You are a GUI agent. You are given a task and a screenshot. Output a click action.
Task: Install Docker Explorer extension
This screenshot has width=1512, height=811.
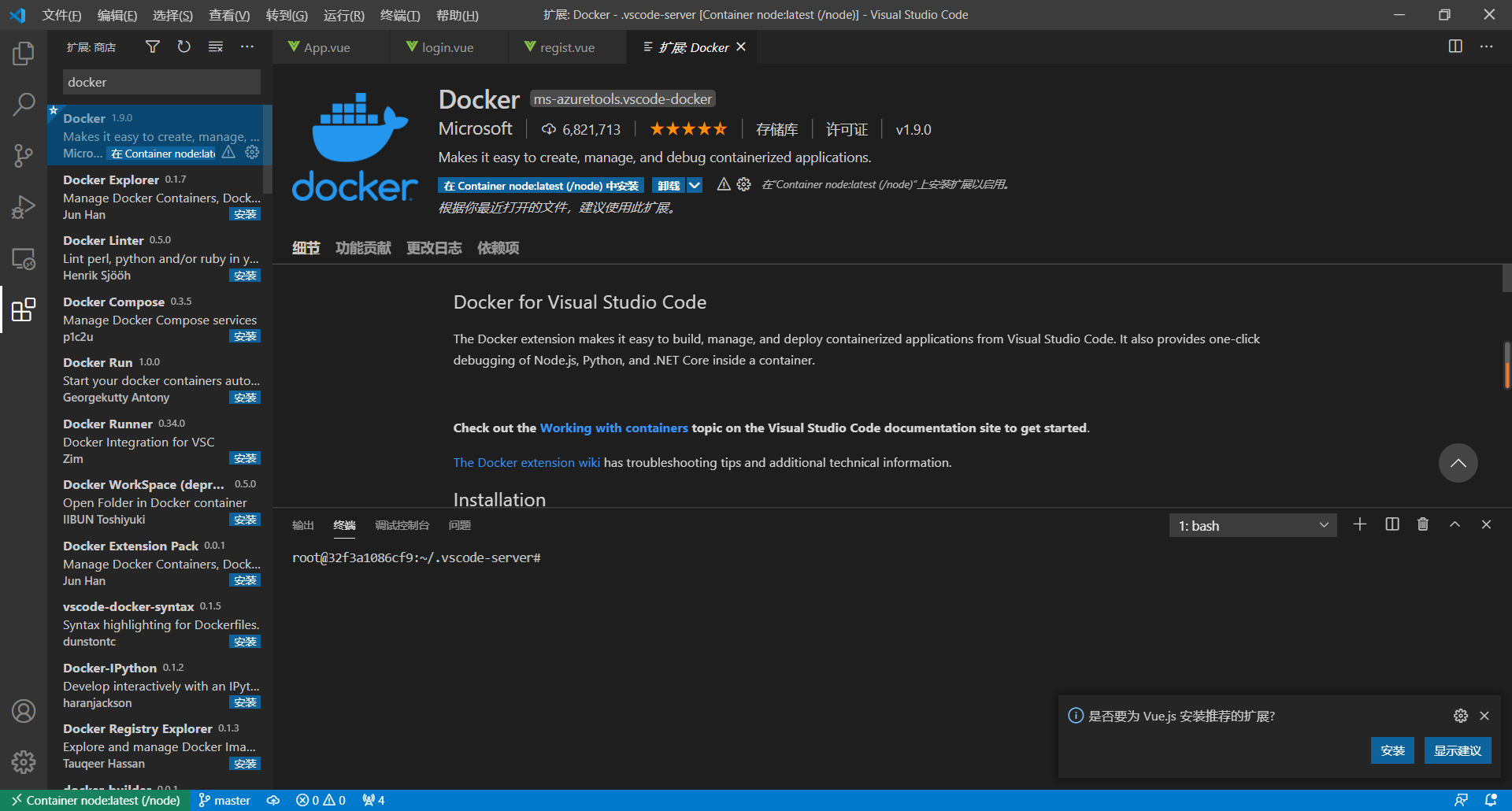click(245, 214)
